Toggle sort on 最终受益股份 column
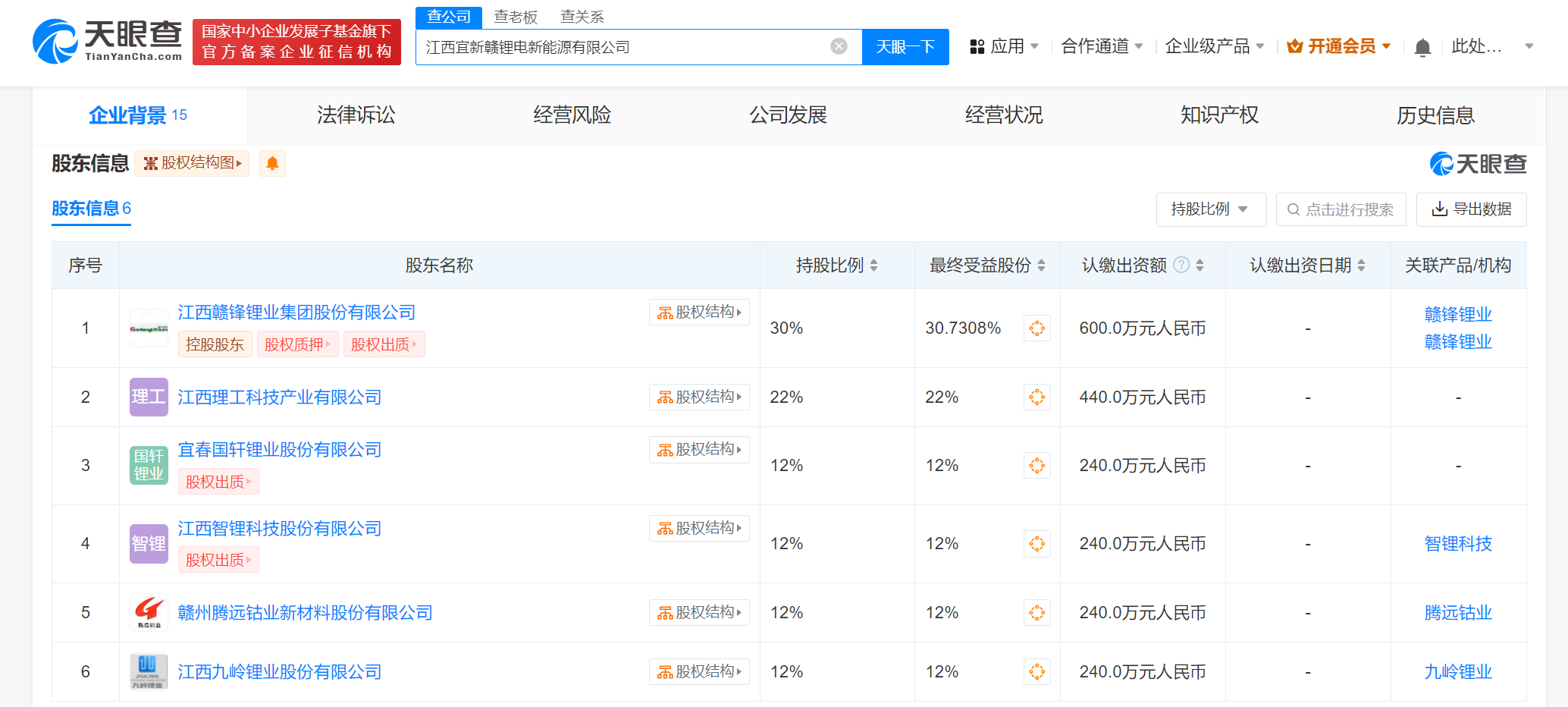This screenshot has width=1568, height=707. coord(1041,266)
